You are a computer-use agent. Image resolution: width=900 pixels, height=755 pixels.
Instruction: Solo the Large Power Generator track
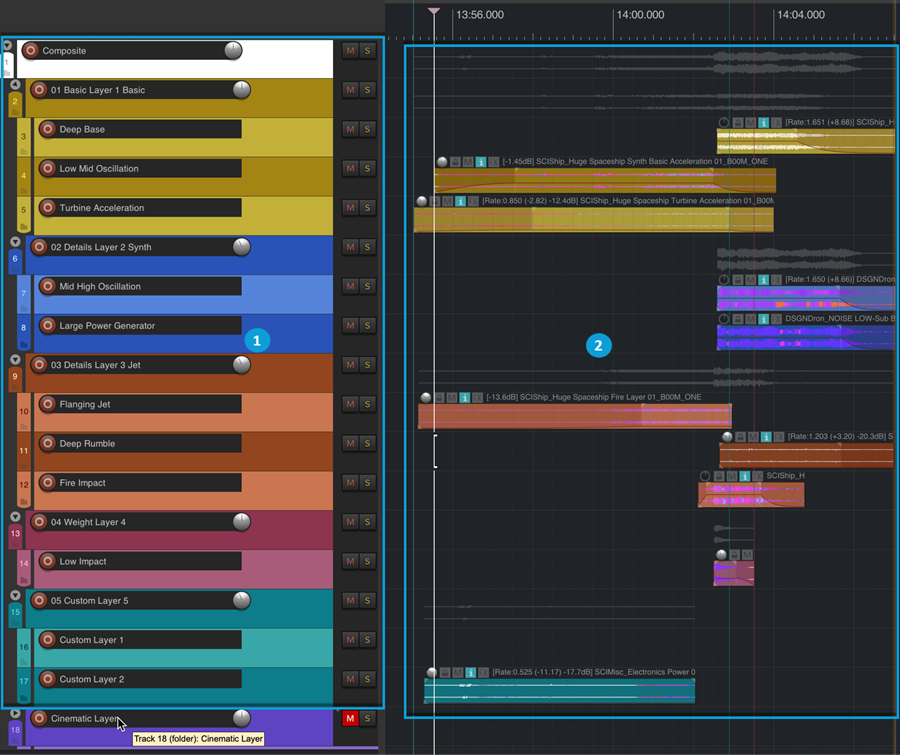coord(367,326)
